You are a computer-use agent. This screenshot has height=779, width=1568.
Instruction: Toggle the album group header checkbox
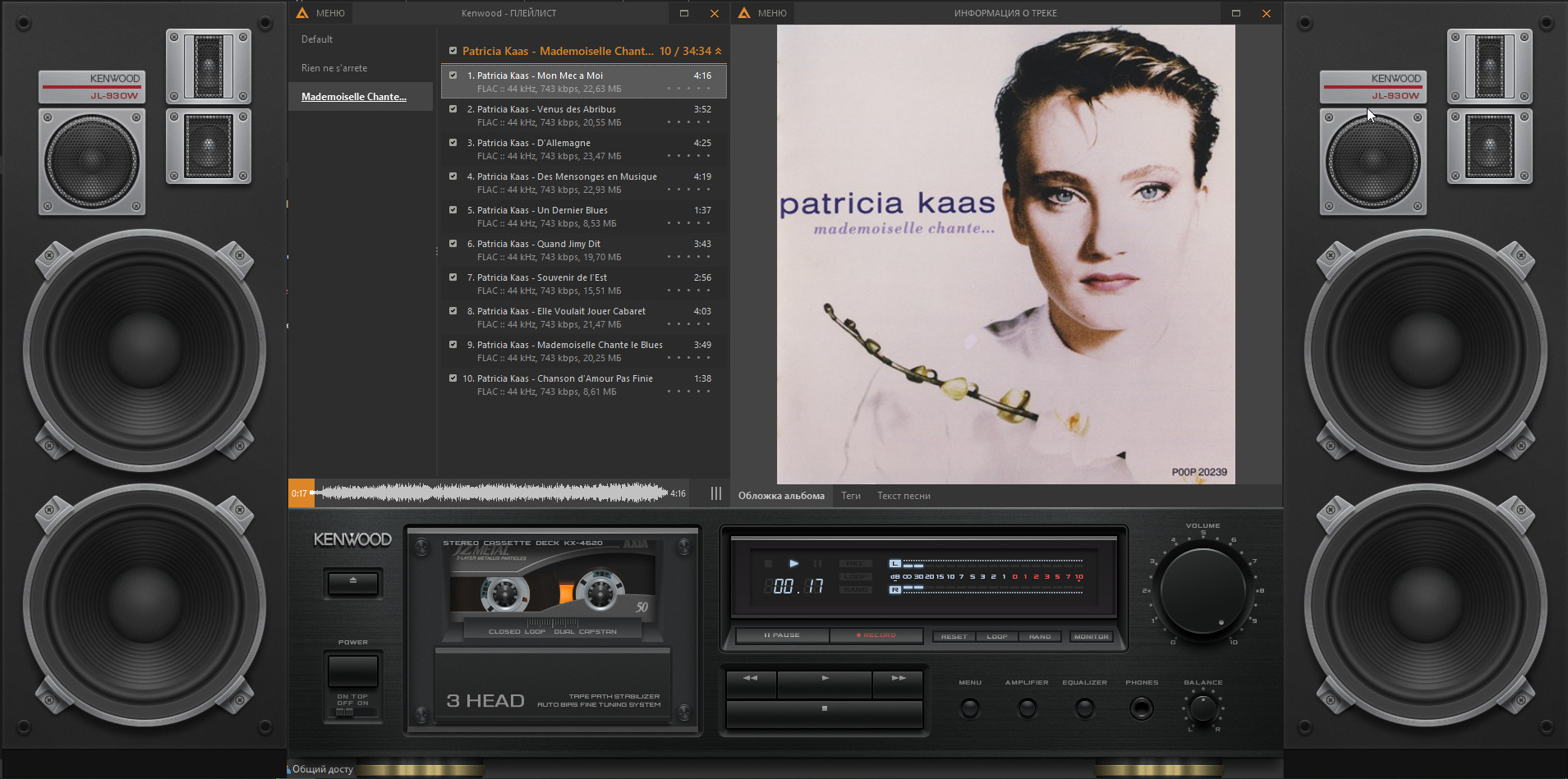453,51
